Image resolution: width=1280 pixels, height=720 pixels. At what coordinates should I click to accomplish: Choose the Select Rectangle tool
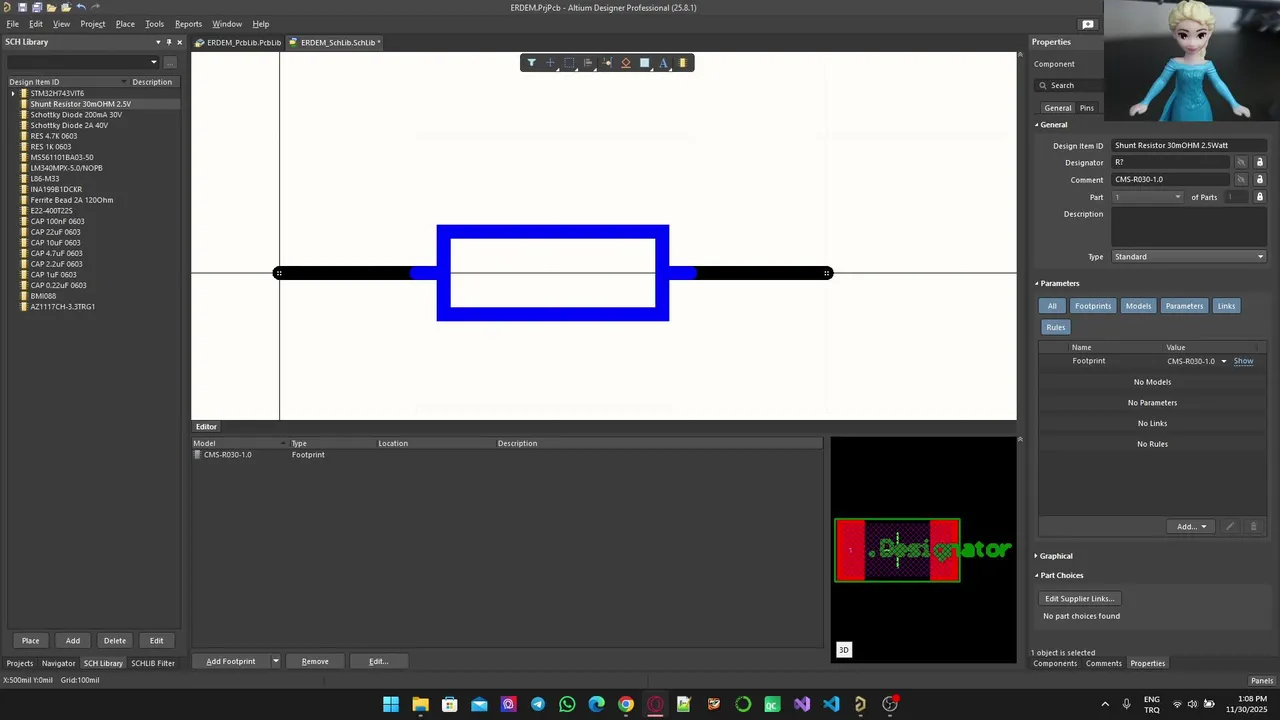pyautogui.click(x=569, y=63)
